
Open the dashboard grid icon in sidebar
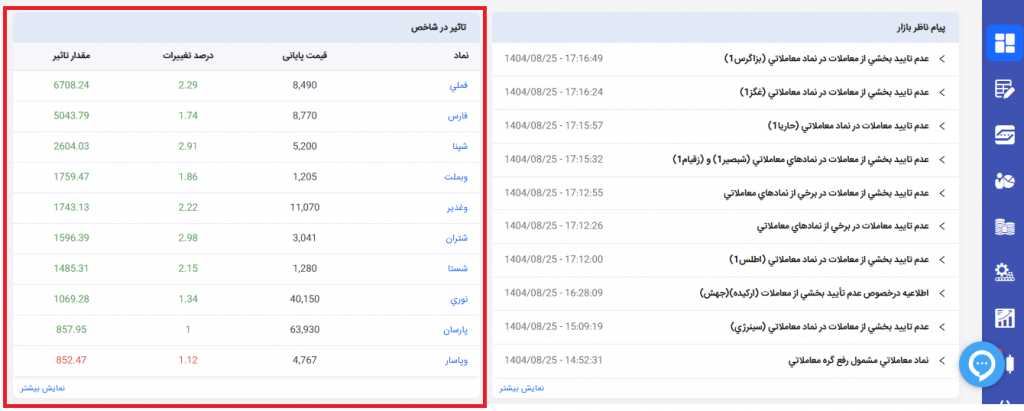(x=1004, y=42)
